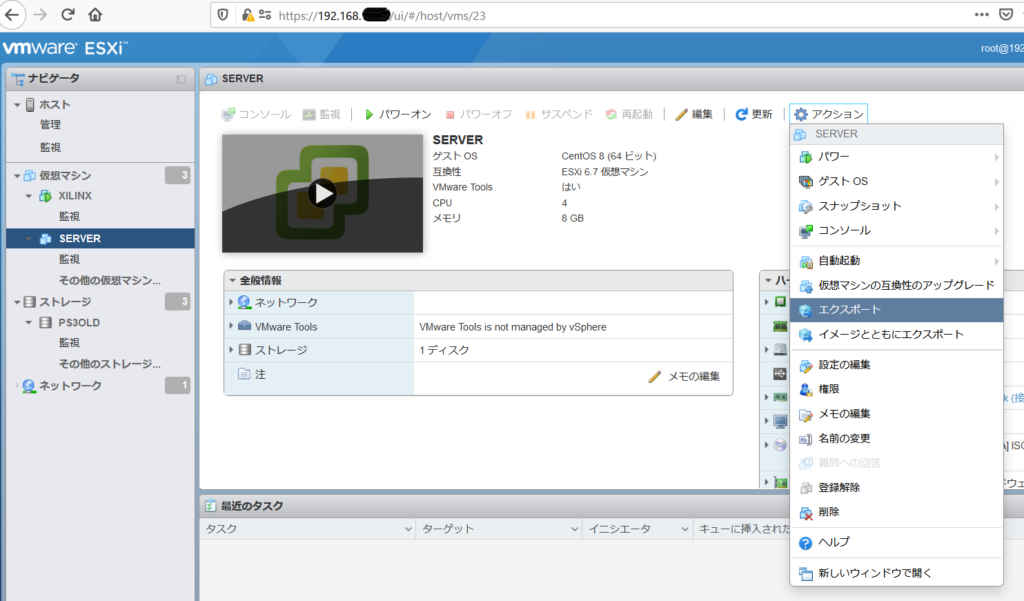Choose 削除 in the actions menu

coord(828,512)
